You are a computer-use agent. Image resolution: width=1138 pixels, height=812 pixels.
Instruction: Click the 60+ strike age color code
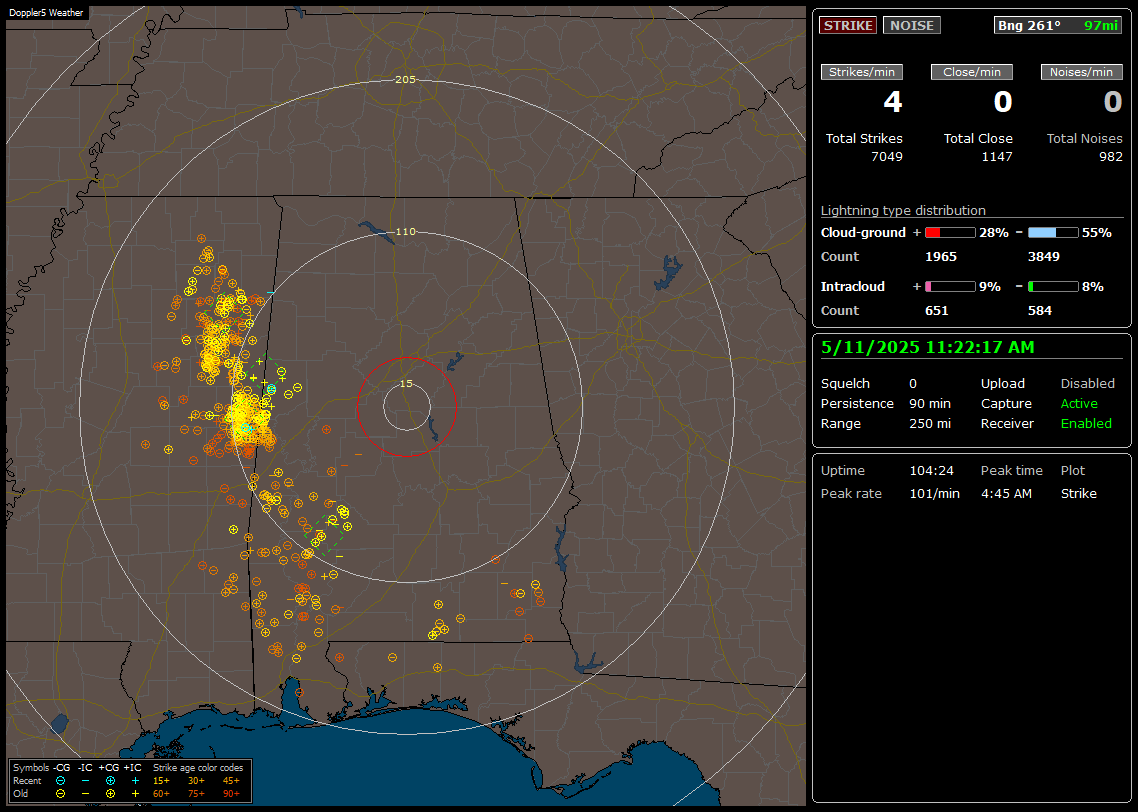point(161,794)
